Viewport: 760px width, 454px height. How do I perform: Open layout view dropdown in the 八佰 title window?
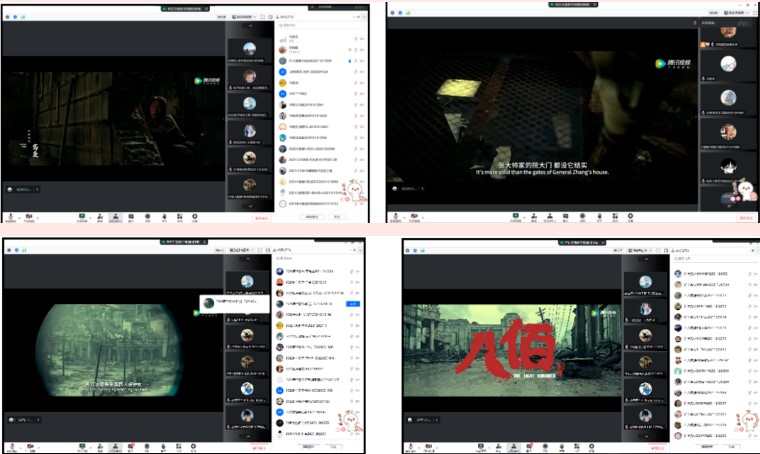pos(640,250)
